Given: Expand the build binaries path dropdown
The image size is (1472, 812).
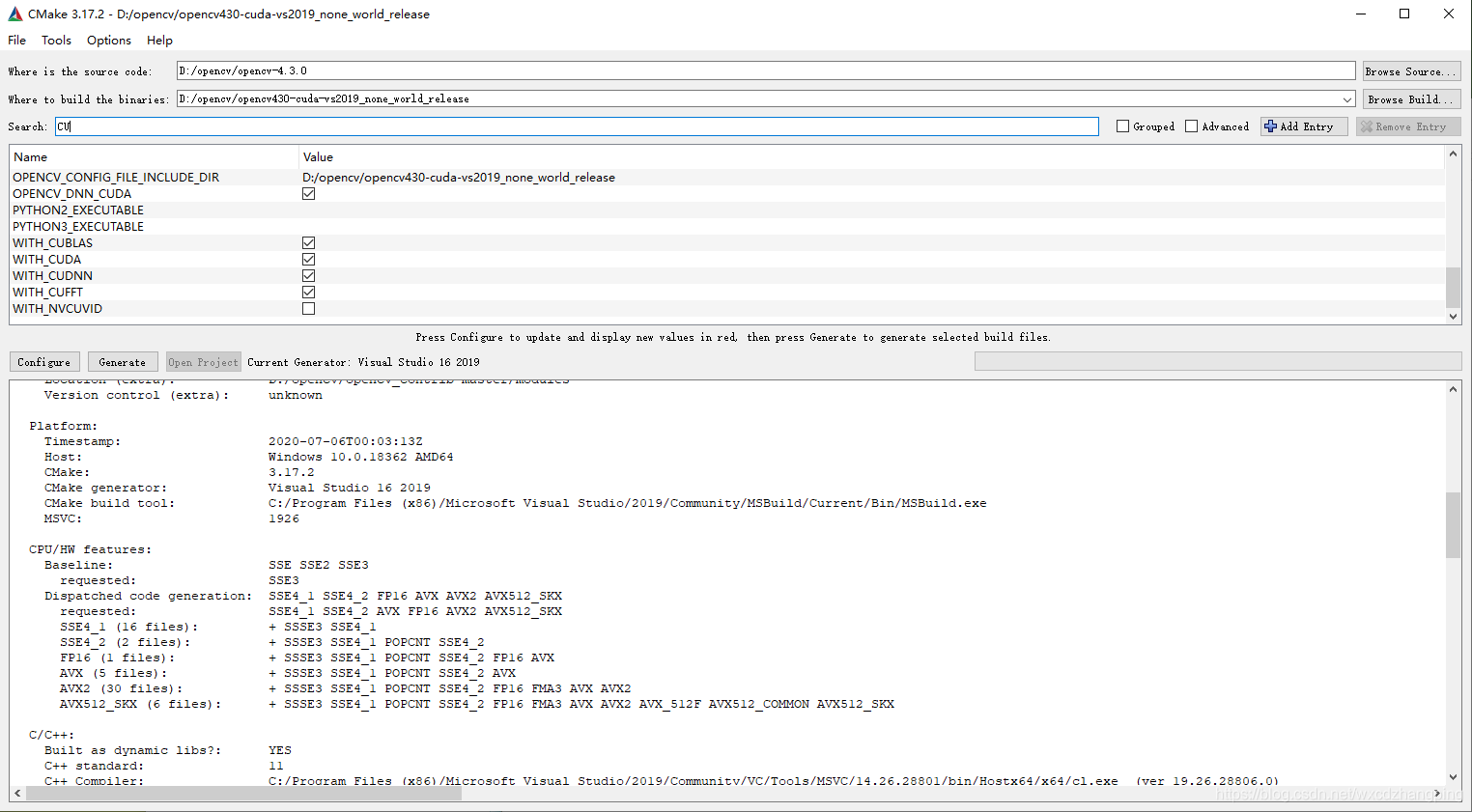Looking at the screenshot, I should coord(1346,99).
